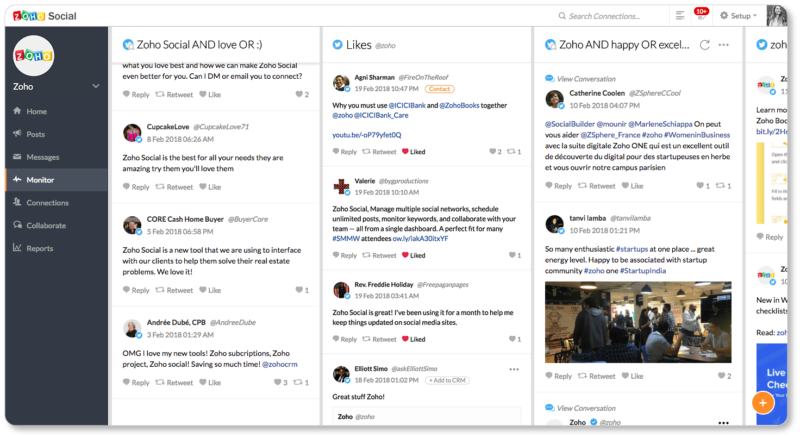Click the list menu icon beside search
The width and height of the screenshot is (800, 438).
pos(680,16)
